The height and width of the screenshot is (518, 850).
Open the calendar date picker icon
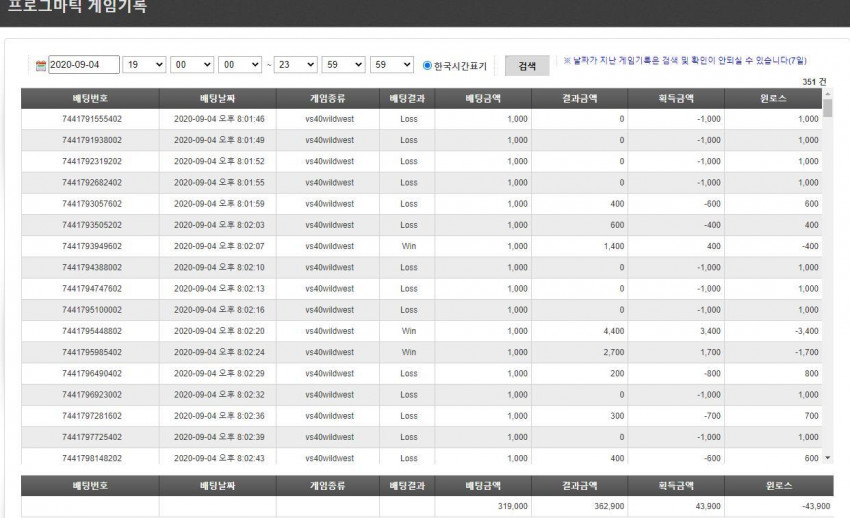coord(41,66)
